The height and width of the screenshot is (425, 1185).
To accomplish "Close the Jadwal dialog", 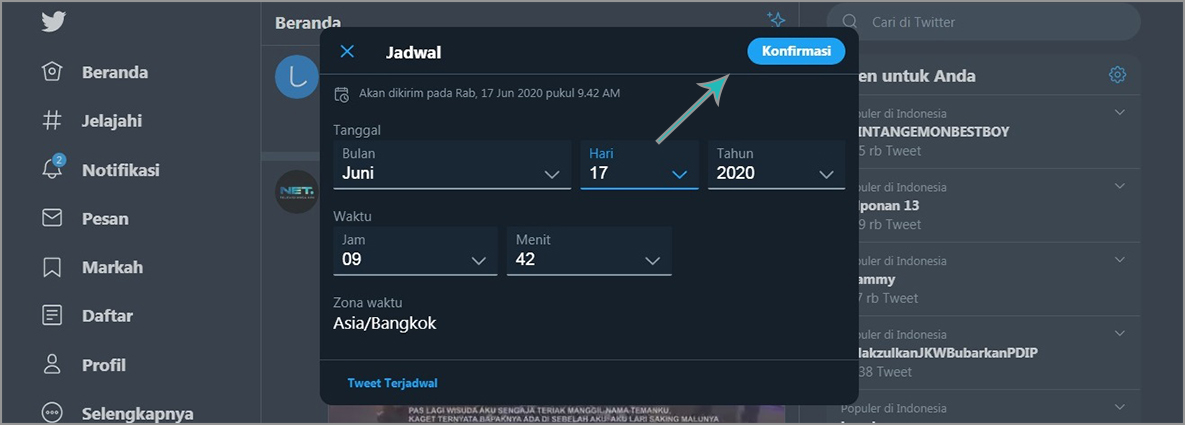I will tap(347, 52).
